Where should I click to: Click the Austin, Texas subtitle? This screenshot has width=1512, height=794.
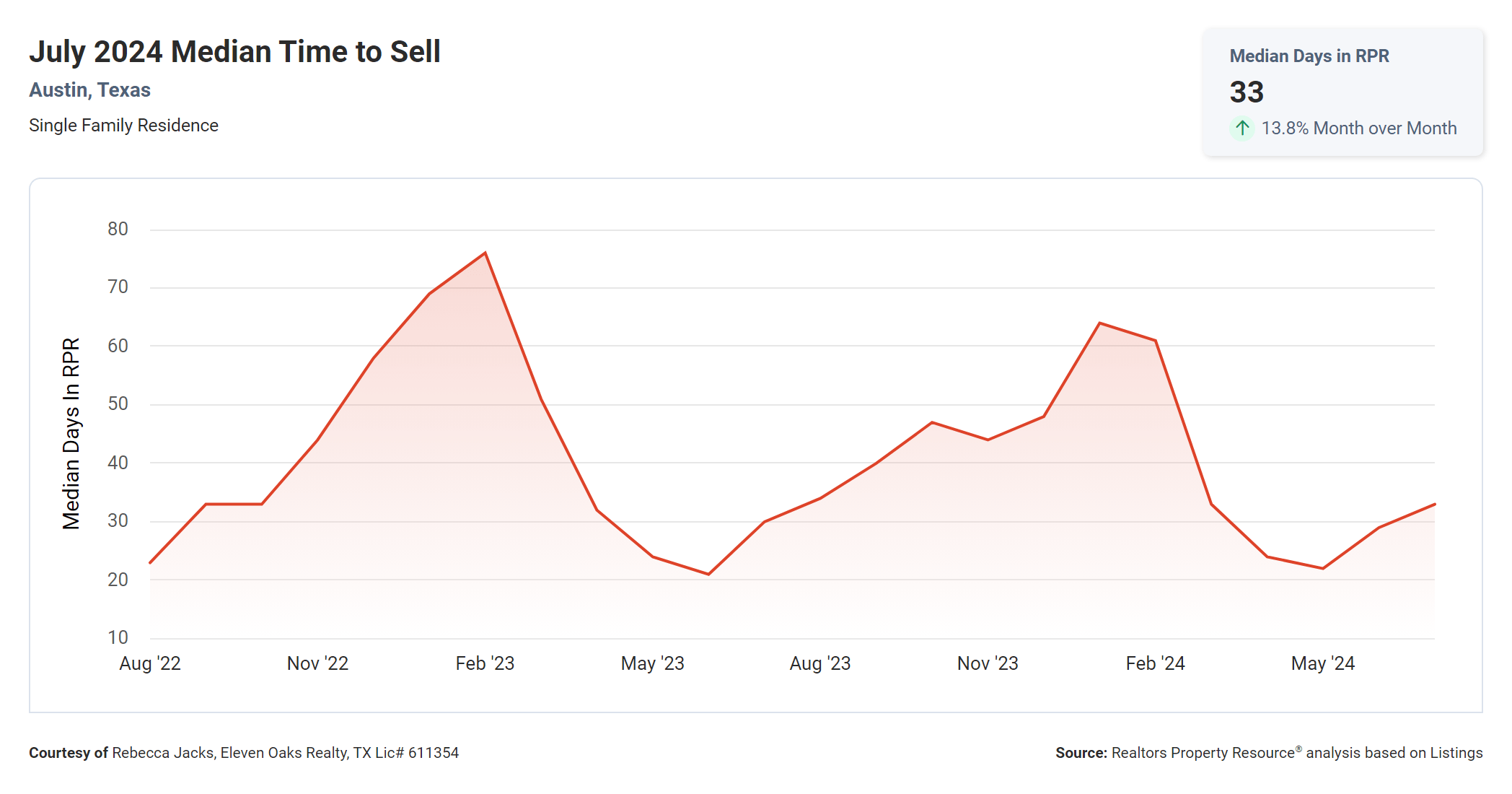coord(89,90)
